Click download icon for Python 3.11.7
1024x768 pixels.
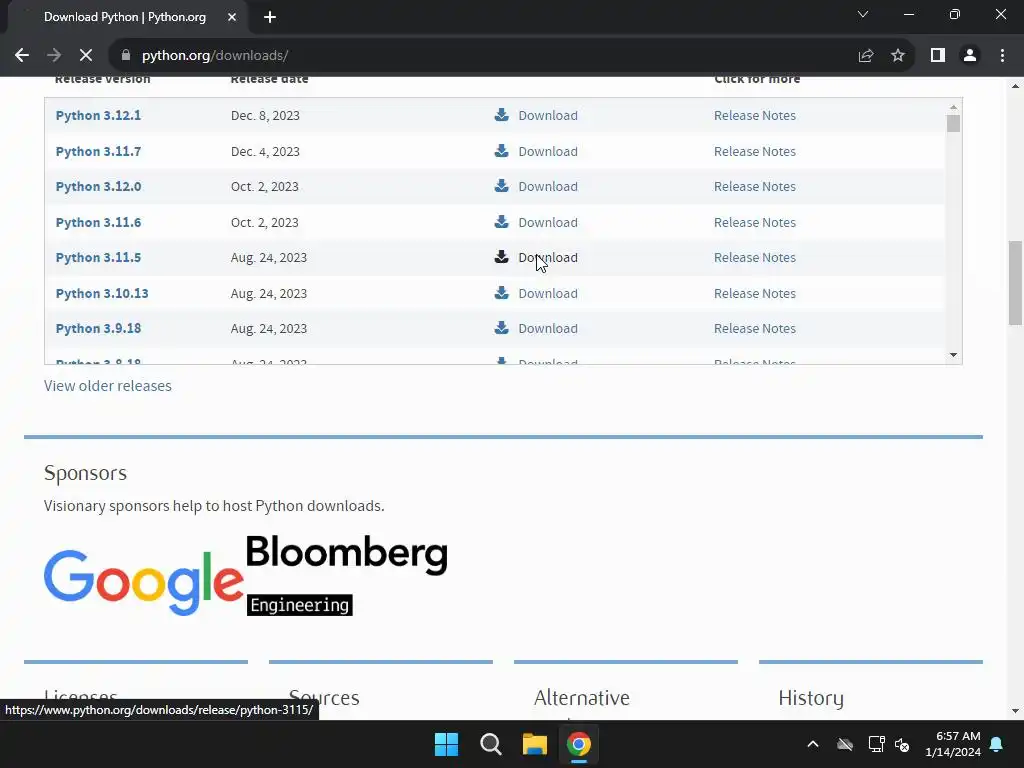pyautogui.click(x=502, y=151)
